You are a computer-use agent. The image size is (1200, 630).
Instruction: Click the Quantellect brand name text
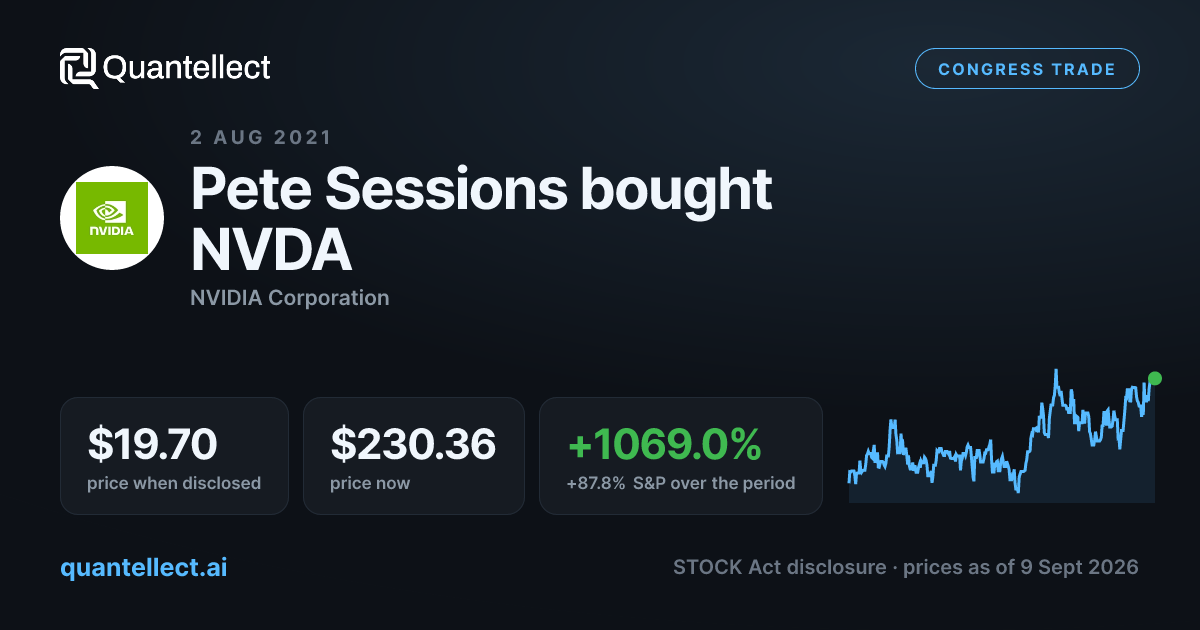click(x=187, y=68)
